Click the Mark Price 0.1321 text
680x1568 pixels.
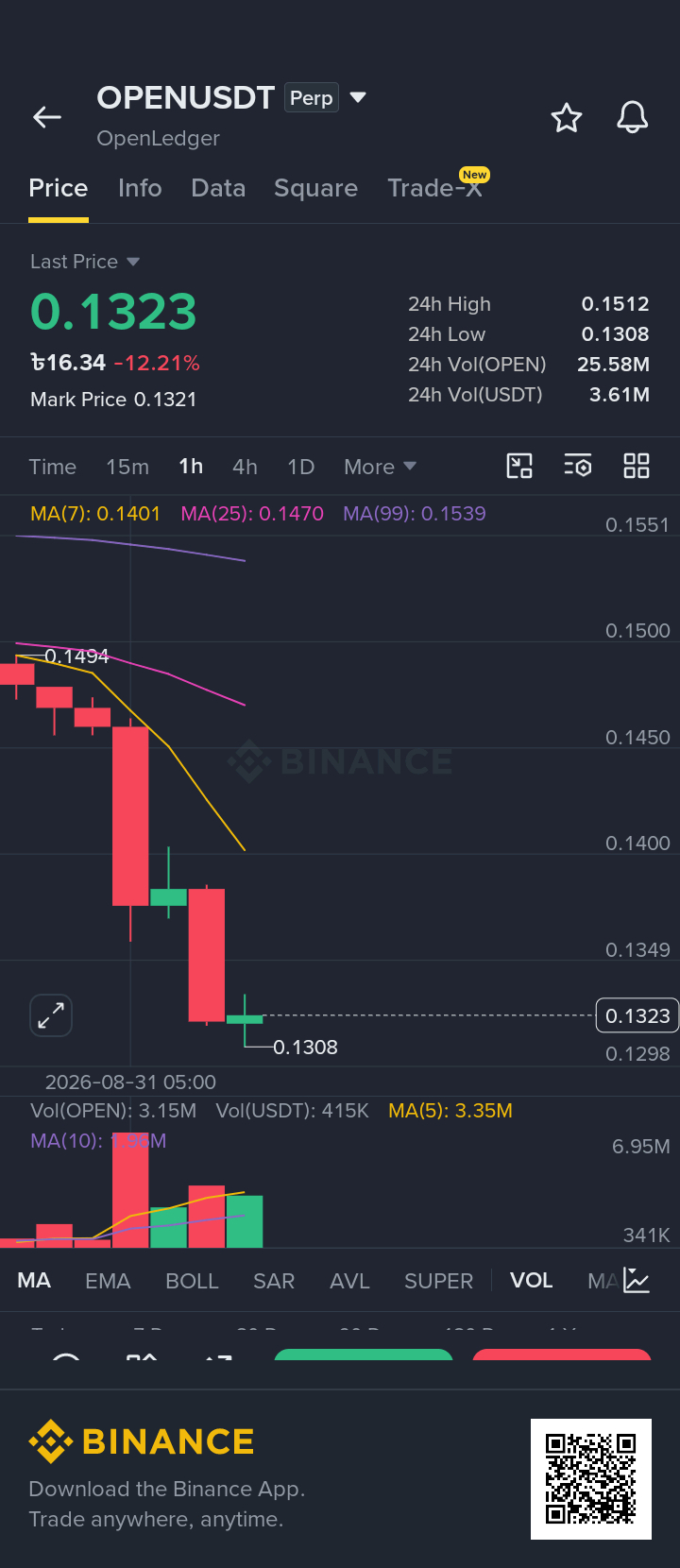pos(113,400)
